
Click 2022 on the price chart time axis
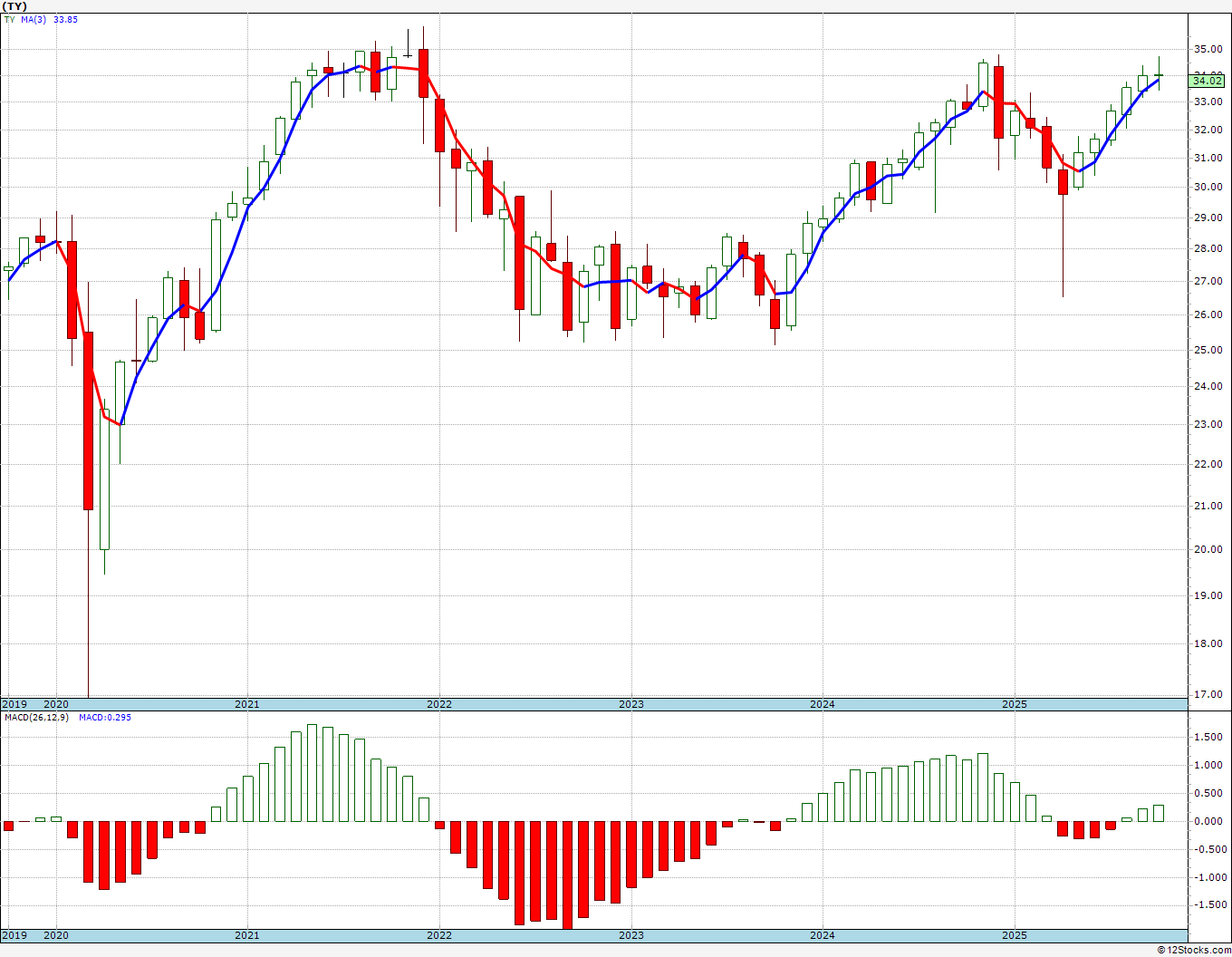439,704
